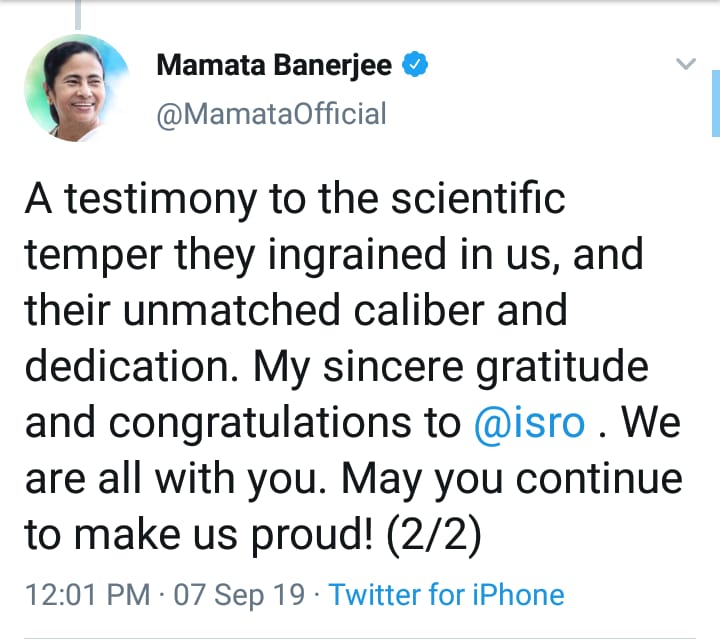Click the word 'scientific' in the tweet
Screen dimensions: 720x641
click(x=478, y=198)
